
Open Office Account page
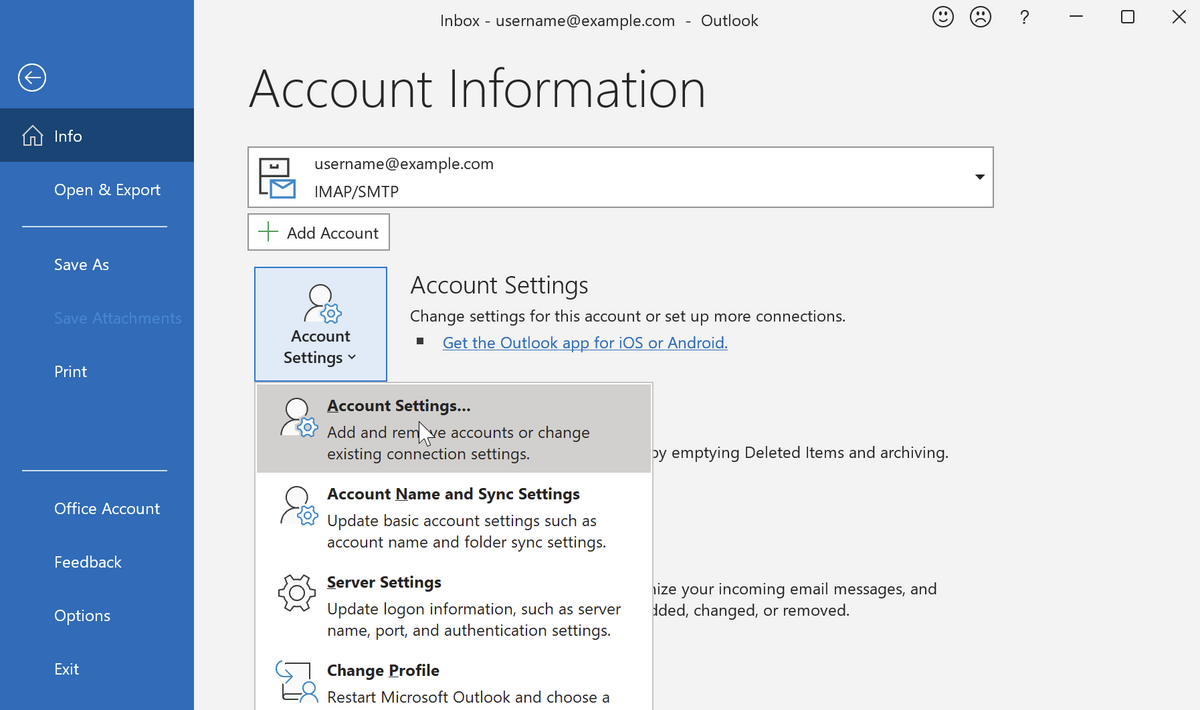pos(97,508)
